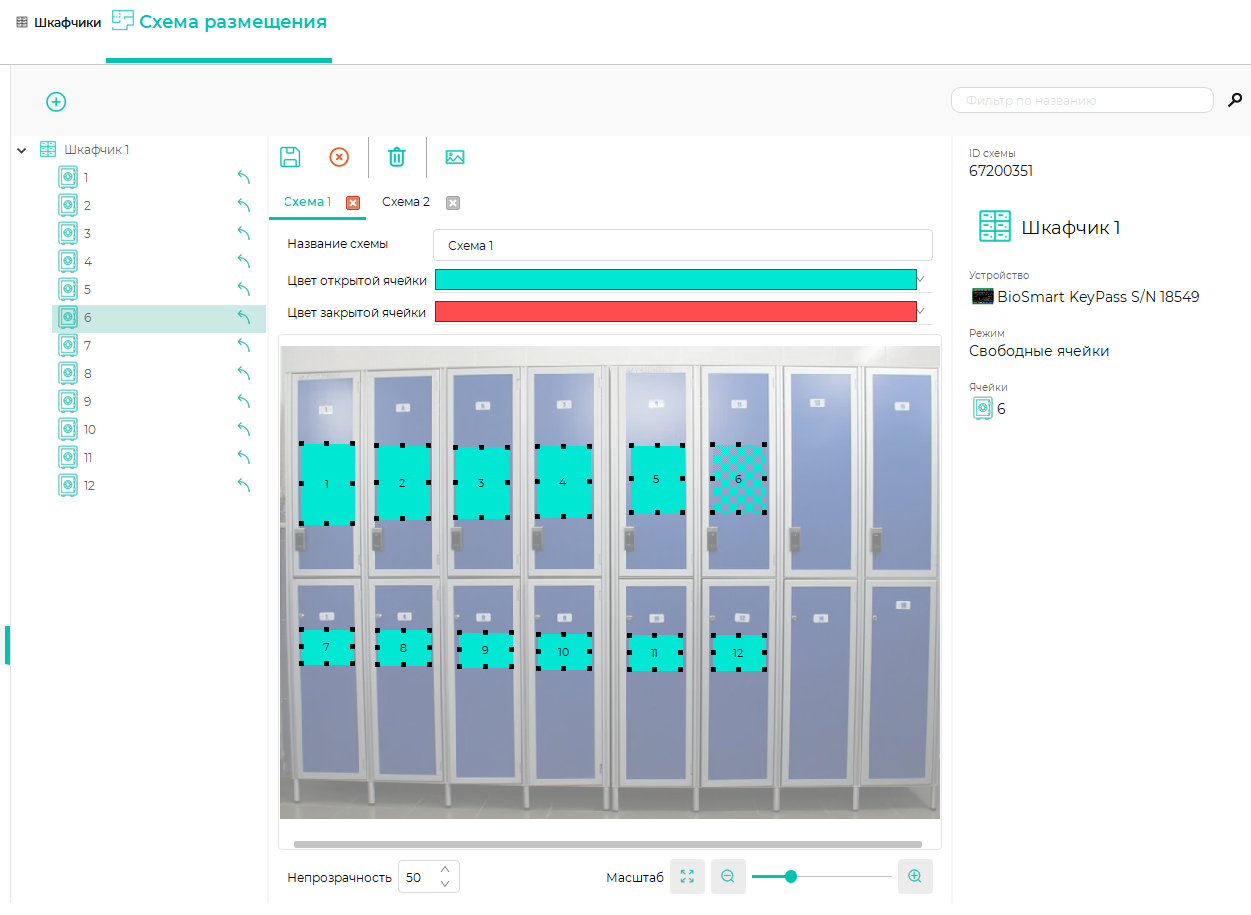Click the undo arrow next to cell 3

(x=243, y=233)
